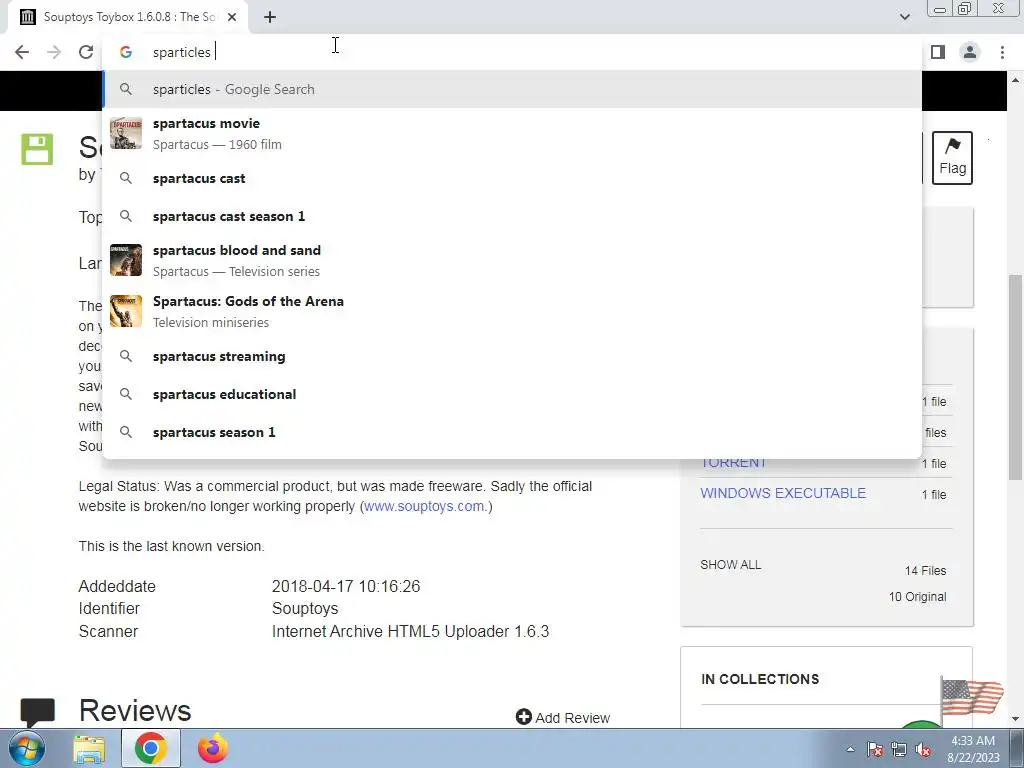This screenshot has height=768, width=1024.
Task: Click the '14 Files' count text
Action: click(x=925, y=571)
